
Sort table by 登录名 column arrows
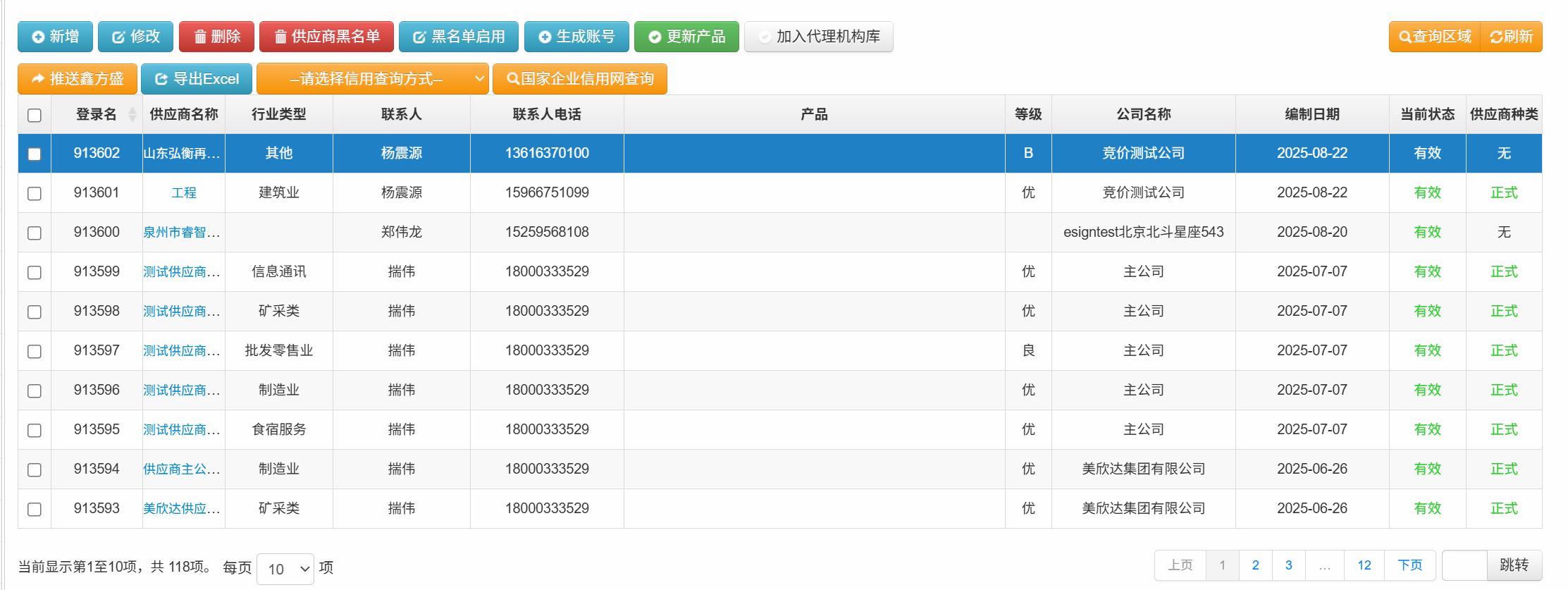pos(132,114)
